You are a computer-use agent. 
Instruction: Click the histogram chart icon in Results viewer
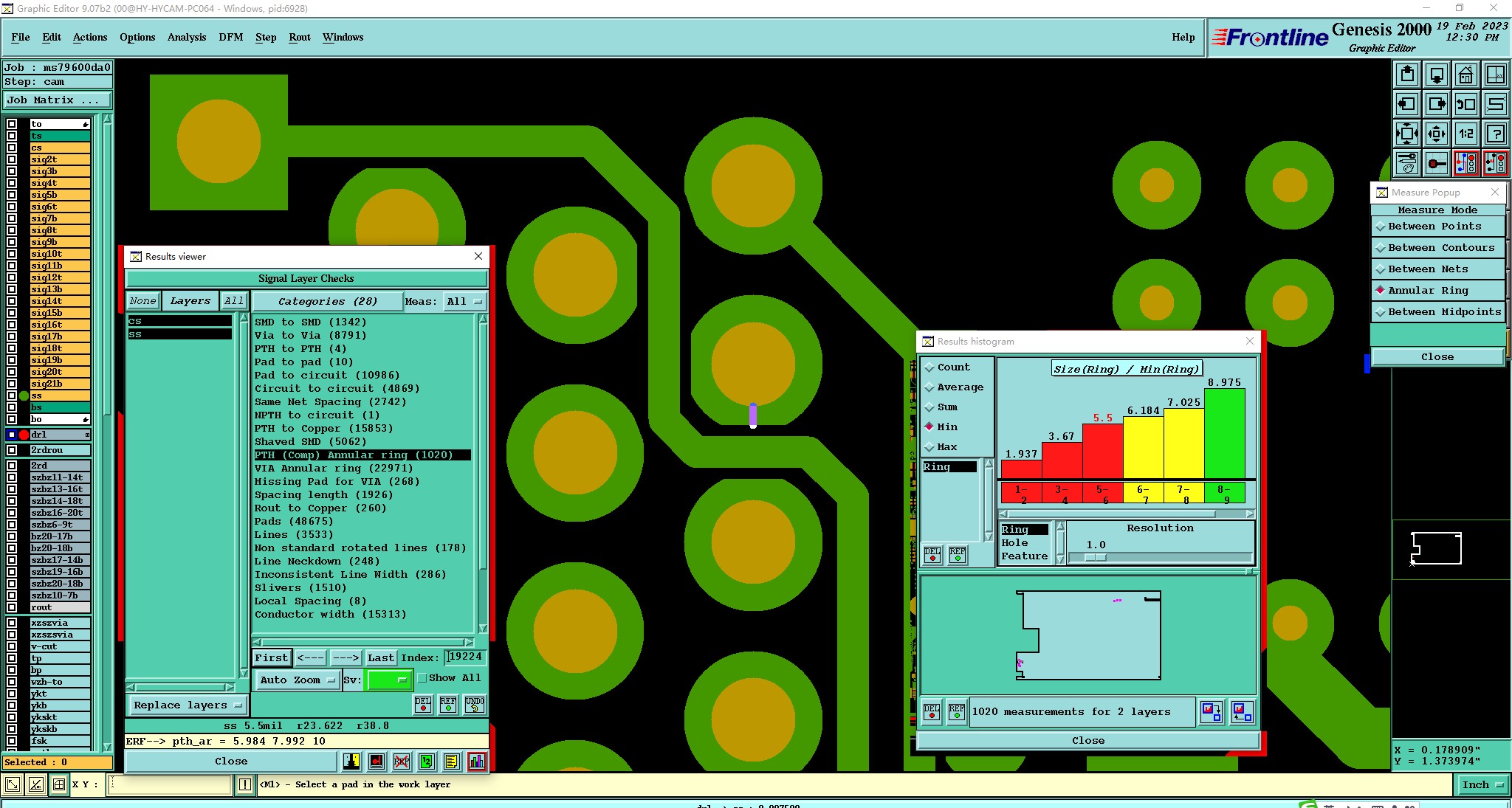[x=477, y=762]
